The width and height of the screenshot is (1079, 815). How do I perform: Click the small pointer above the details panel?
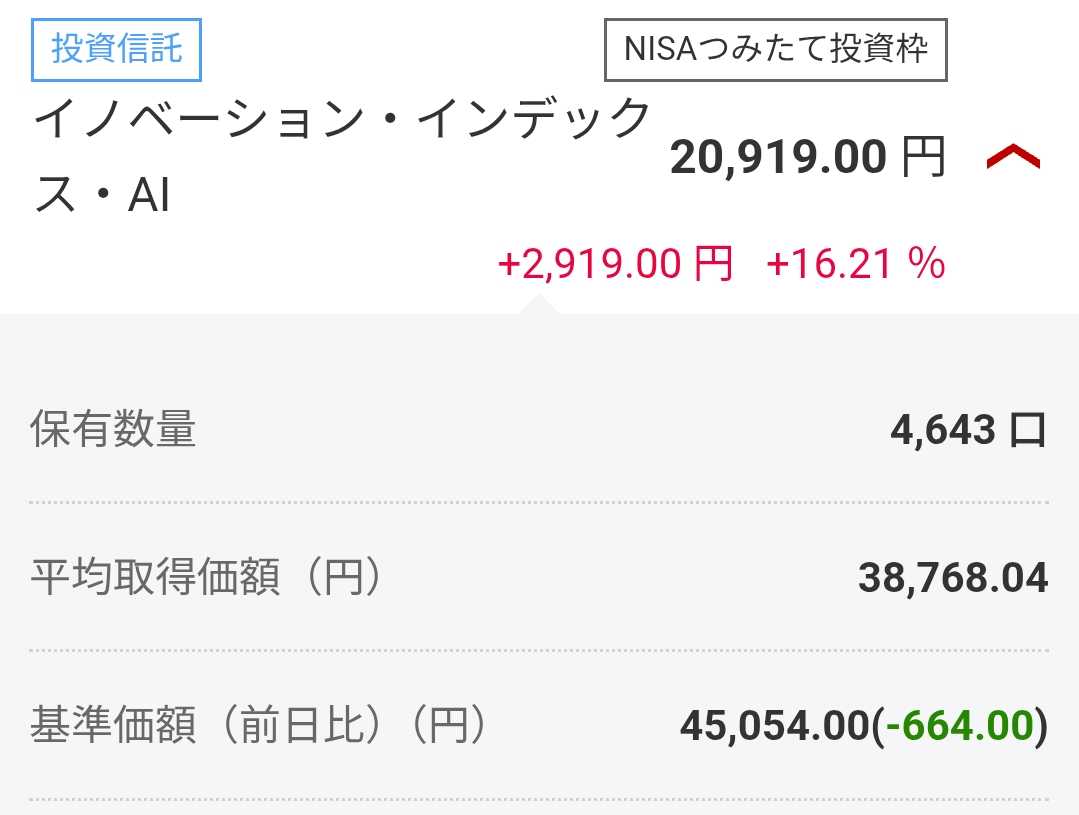(x=537, y=304)
